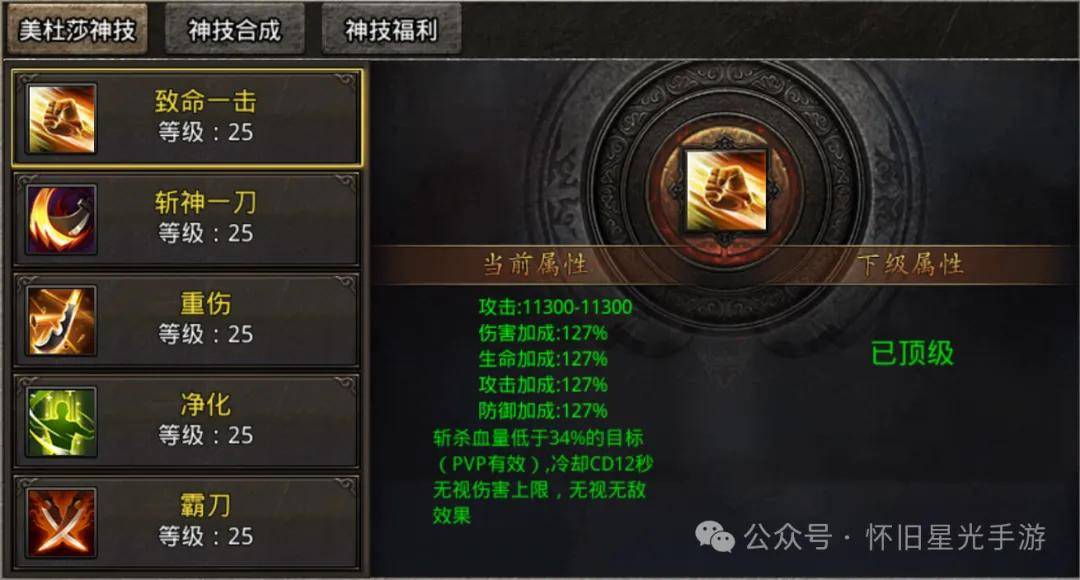This screenshot has height=580, width=1080.
Task: Pick the 霸刀 skill entry
Action: pyautogui.click(x=187, y=523)
